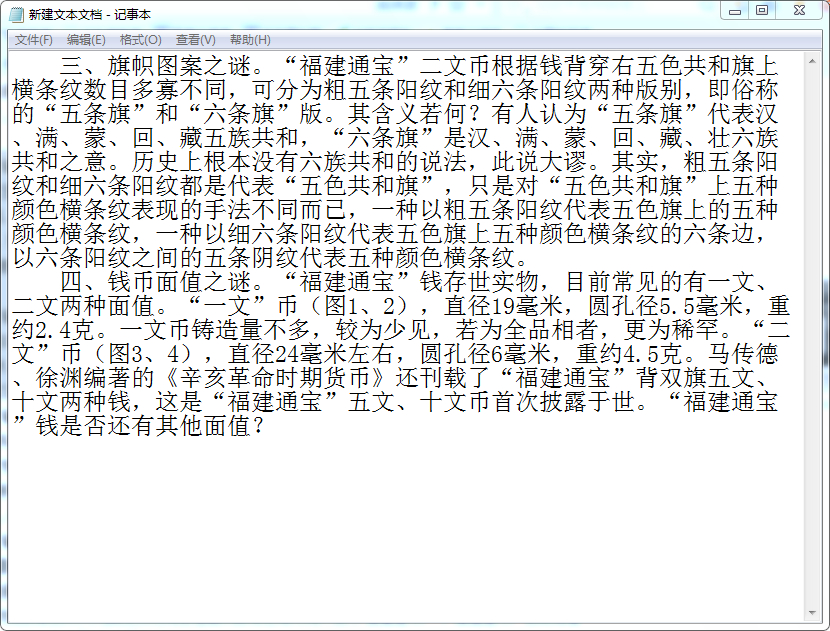This screenshot has height=631, width=830.
Task: Open the 查看(V) menu
Action: (195, 40)
